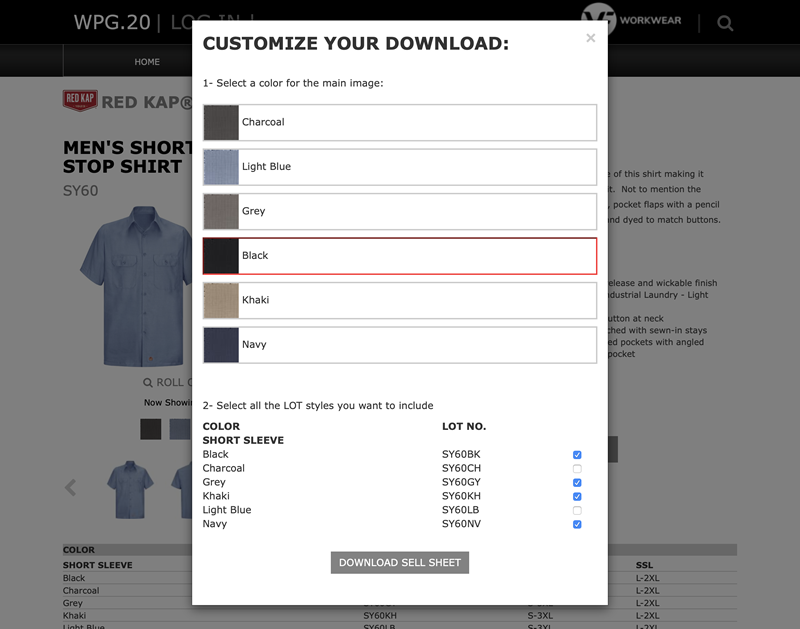Click the SY60NV lot number text

click(461, 523)
